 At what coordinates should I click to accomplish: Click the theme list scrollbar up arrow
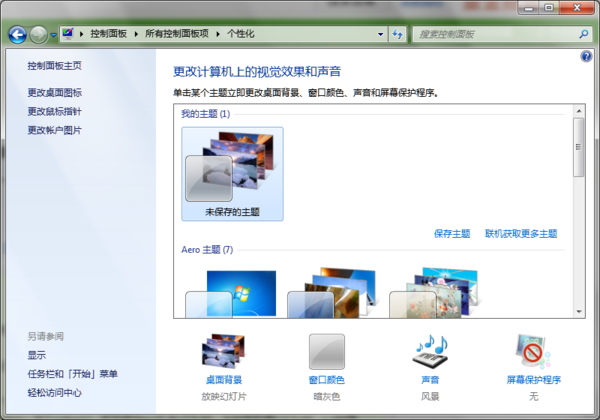tap(579, 111)
